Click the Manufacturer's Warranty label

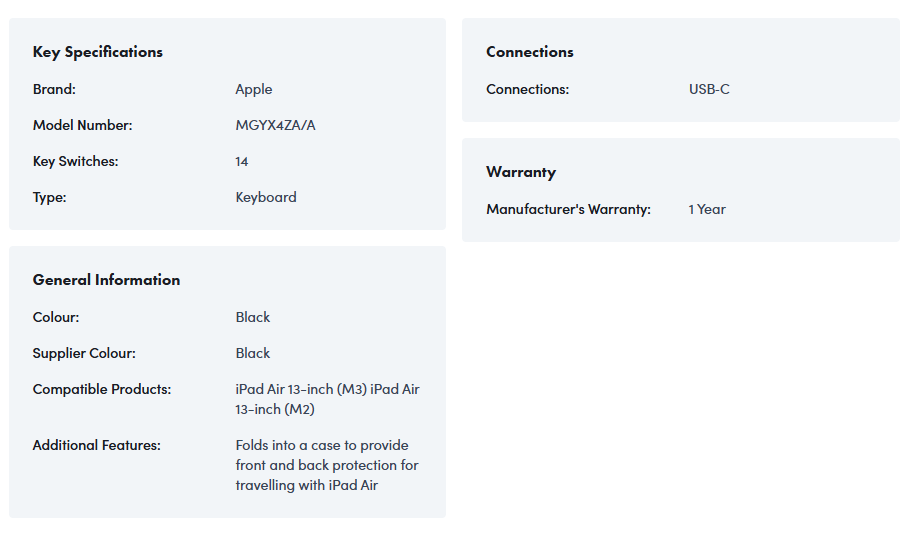coord(568,209)
